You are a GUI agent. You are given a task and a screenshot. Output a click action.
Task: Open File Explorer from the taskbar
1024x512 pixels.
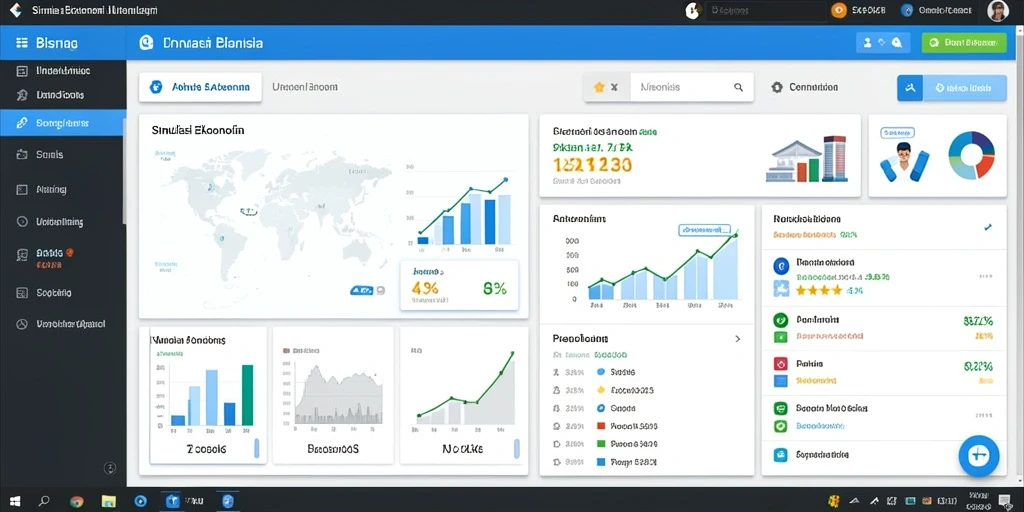pyautogui.click(x=108, y=502)
